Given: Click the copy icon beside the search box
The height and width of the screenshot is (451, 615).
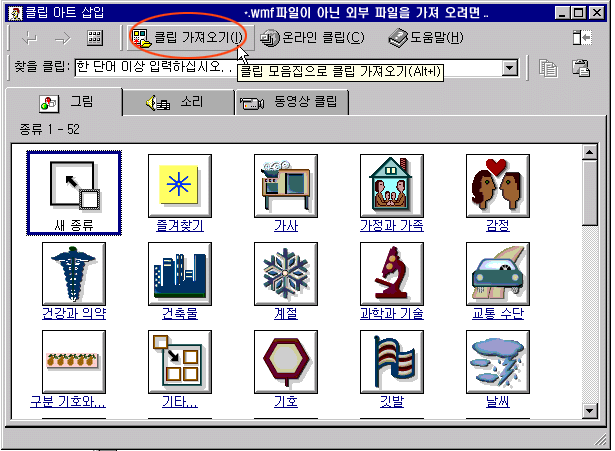Looking at the screenshot, I should [x=547, y=69].
